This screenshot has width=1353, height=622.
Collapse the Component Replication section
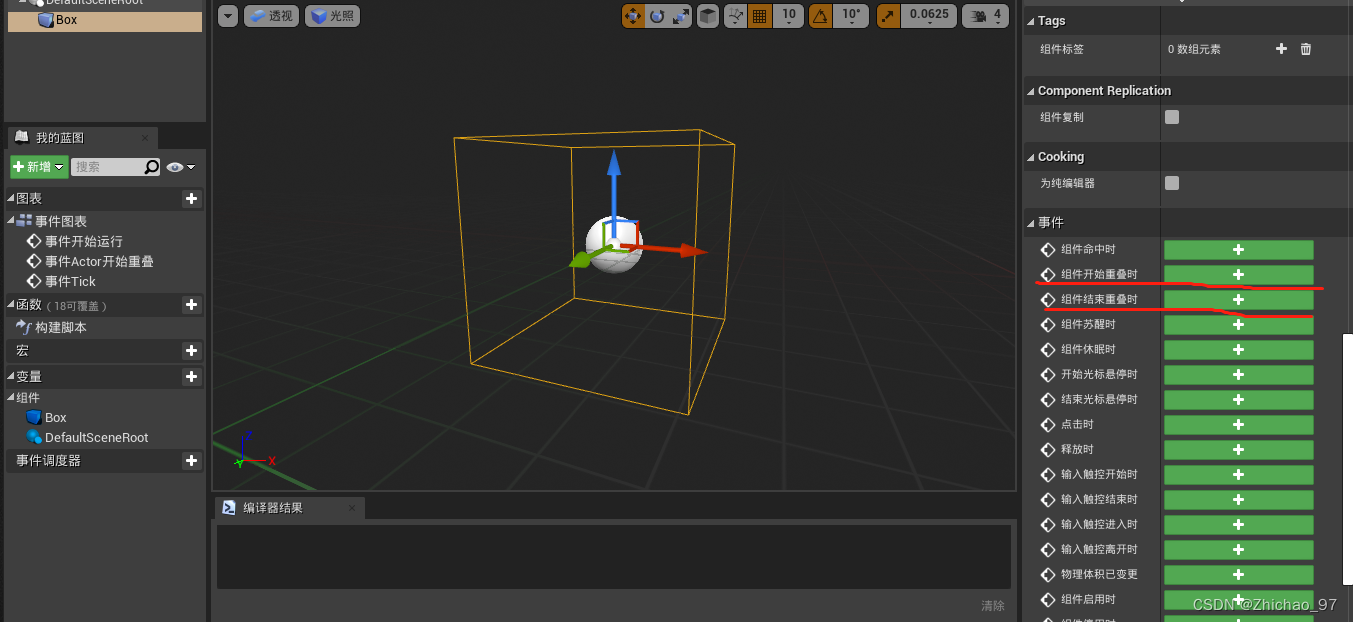click(x=1031, y=91)
